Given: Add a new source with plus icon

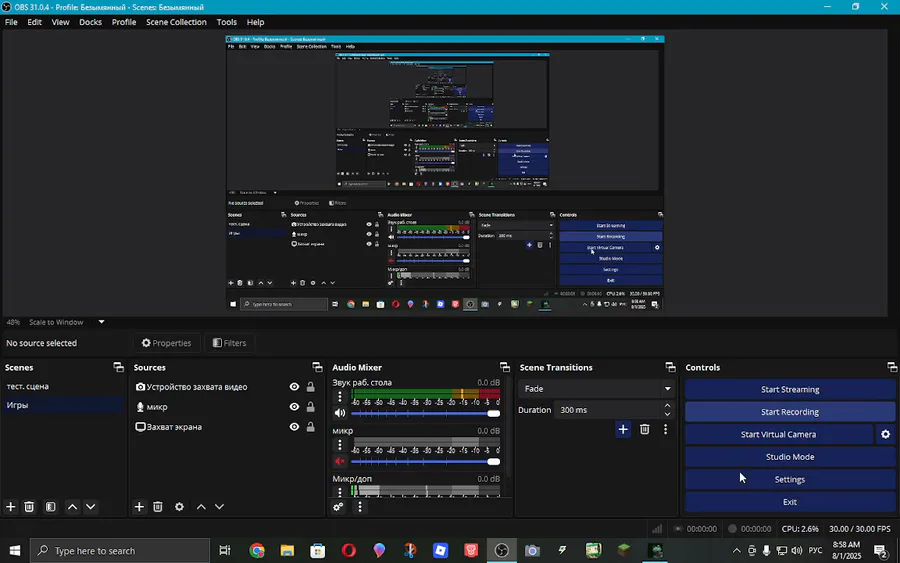Looking at the screenshot, I should click(139, 507).
